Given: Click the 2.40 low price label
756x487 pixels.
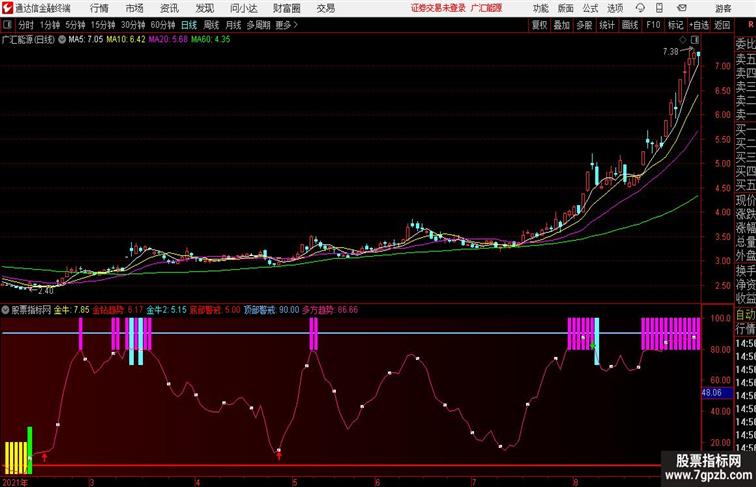Looking at the screenshot, I should point(45,291).
